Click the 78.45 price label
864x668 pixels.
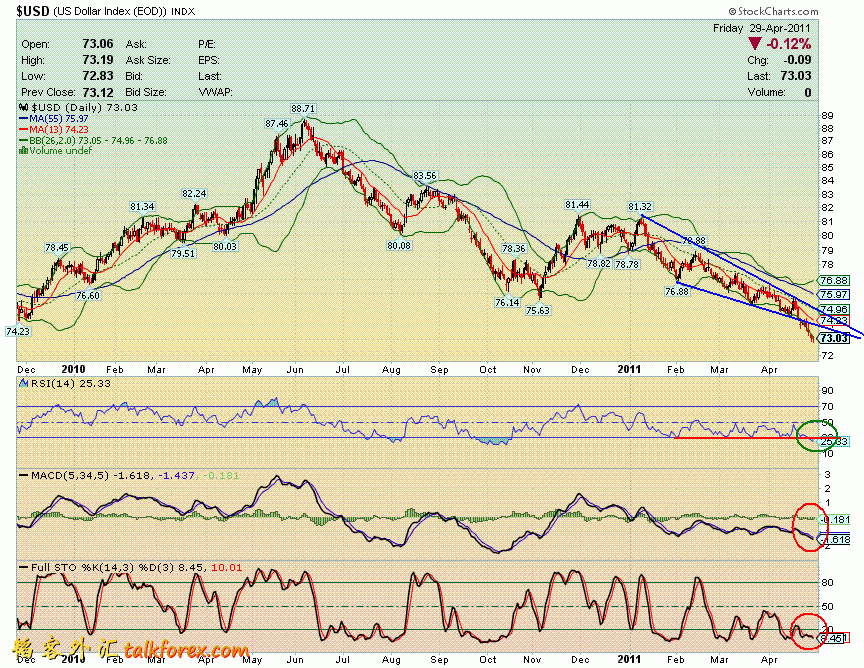click(57, 248)
